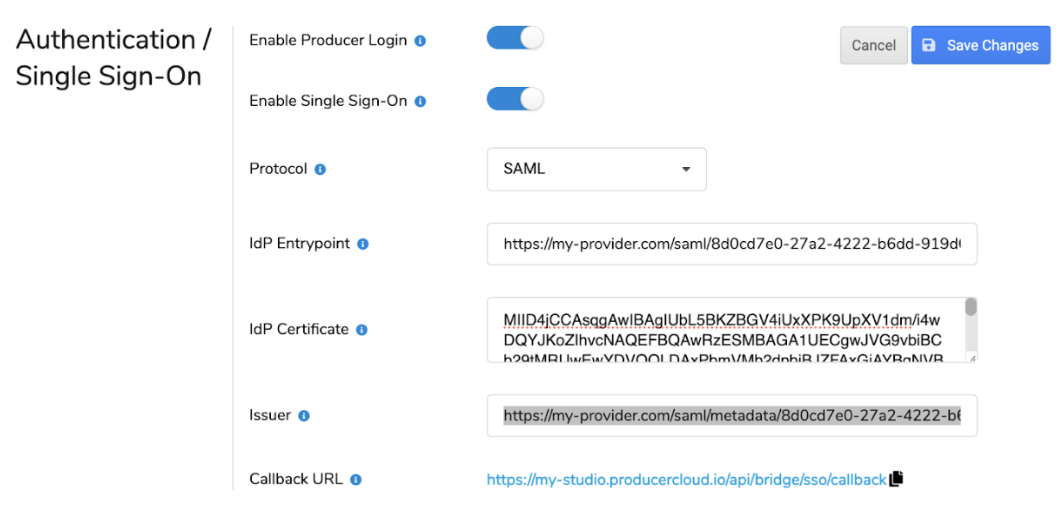Click the IdP Certificate scrollbar thumb
The height and width of the screenshot is (525, 1059).
(x=971, y=307)
